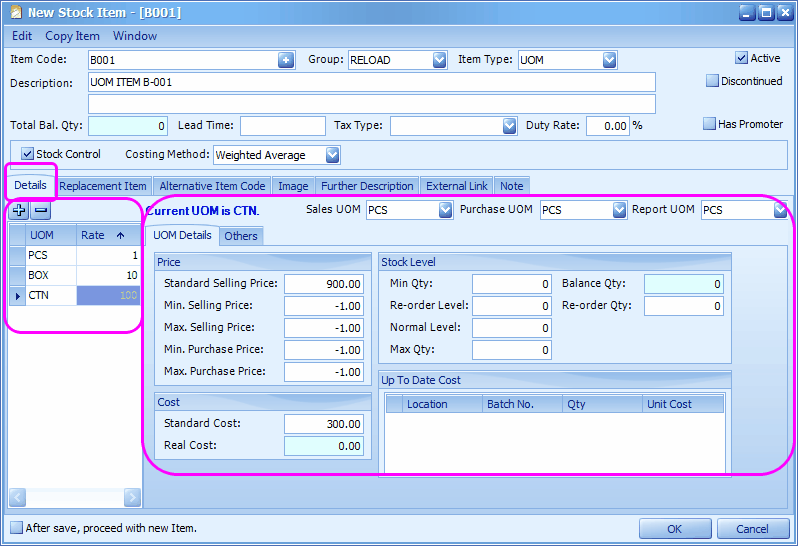Click the OK button
The image size is (798, 546).
click(x=675, y=529)
